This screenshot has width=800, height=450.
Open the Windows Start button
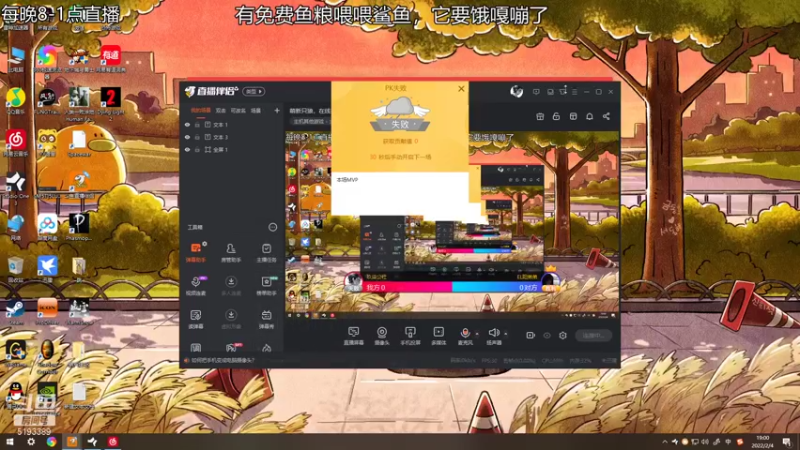10,441
